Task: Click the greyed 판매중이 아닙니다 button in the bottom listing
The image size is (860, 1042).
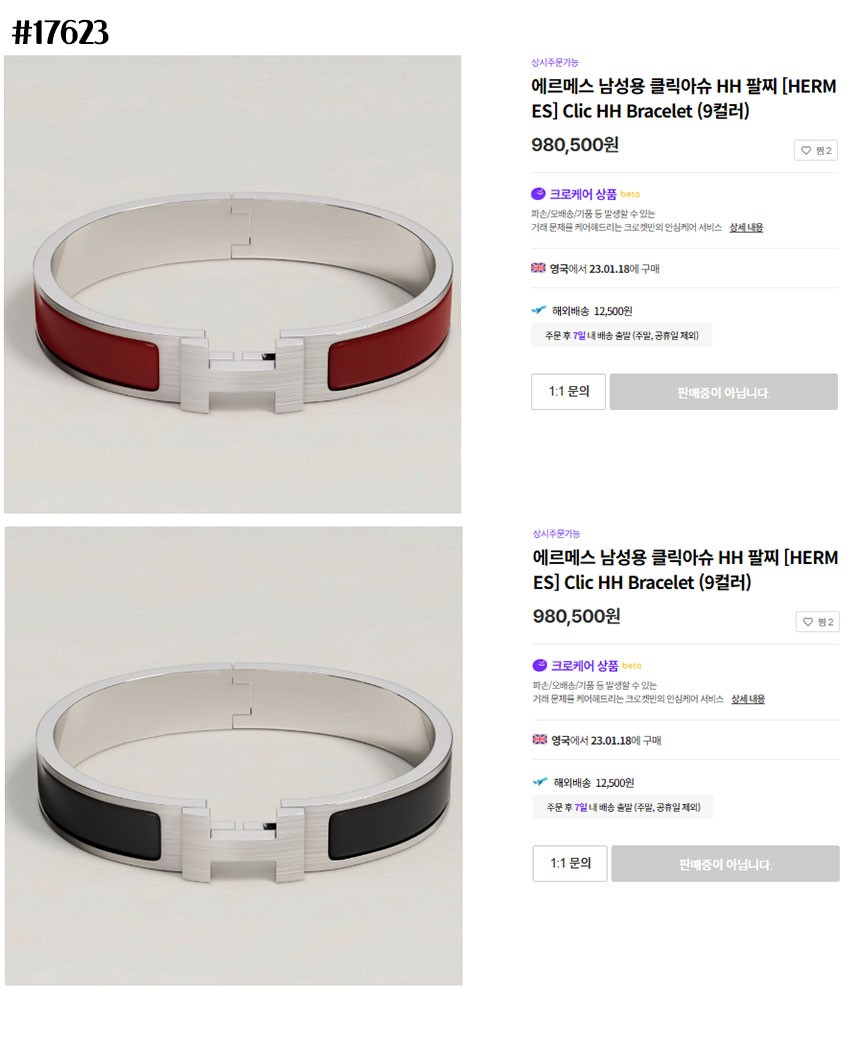Action: tap(725, 864)
